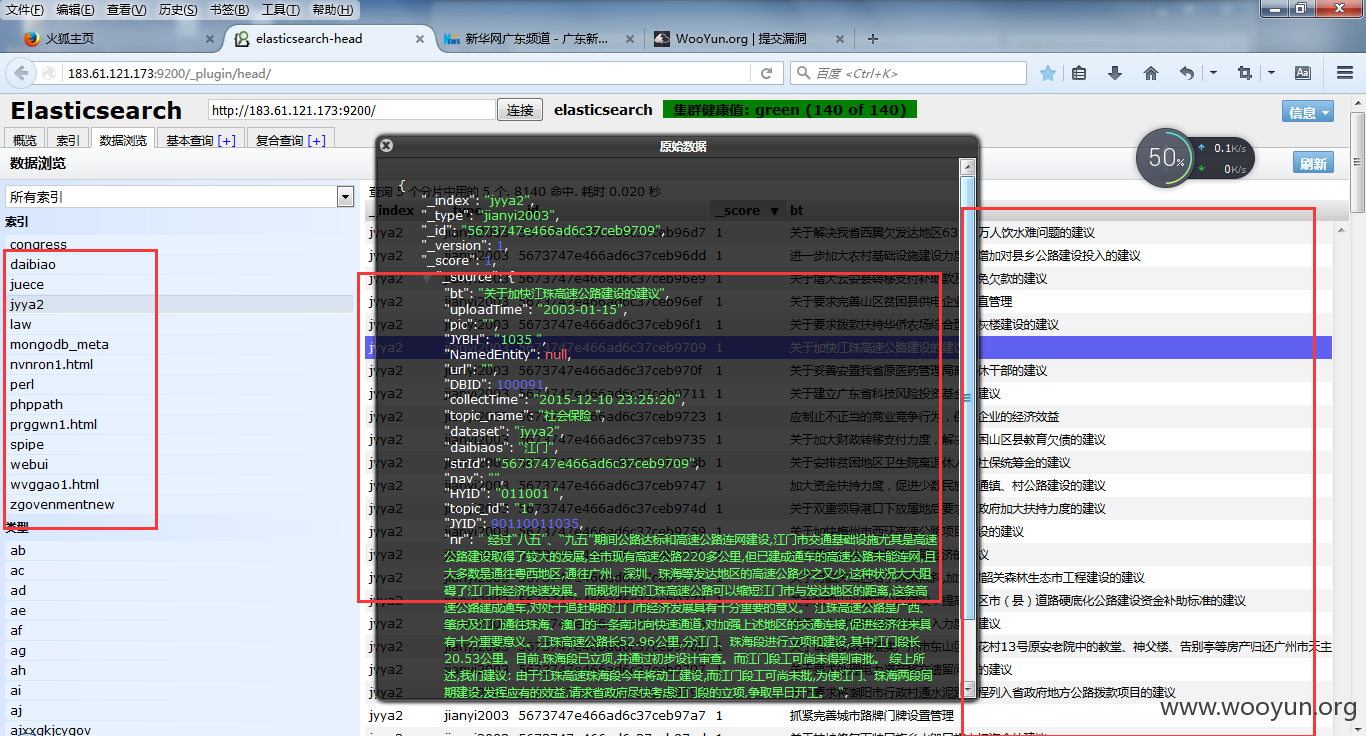This screenshot has width=1366, height=736.
Task: Close the 火狐主页 tab
Action: click(210, 39)
